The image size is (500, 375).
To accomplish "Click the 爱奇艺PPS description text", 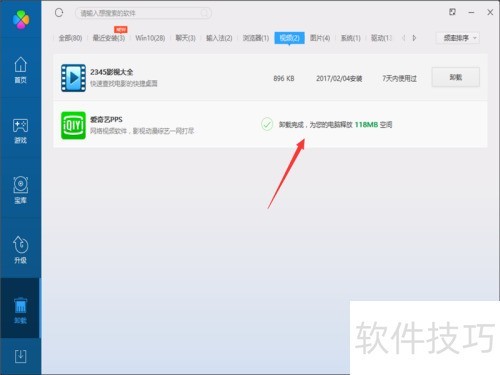I will (142, 131).
